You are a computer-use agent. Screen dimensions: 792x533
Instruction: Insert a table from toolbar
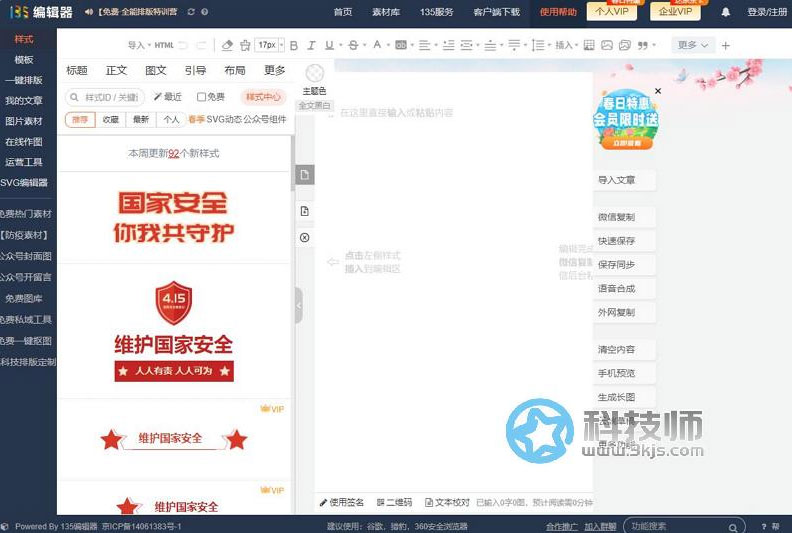tap(588, 45)
